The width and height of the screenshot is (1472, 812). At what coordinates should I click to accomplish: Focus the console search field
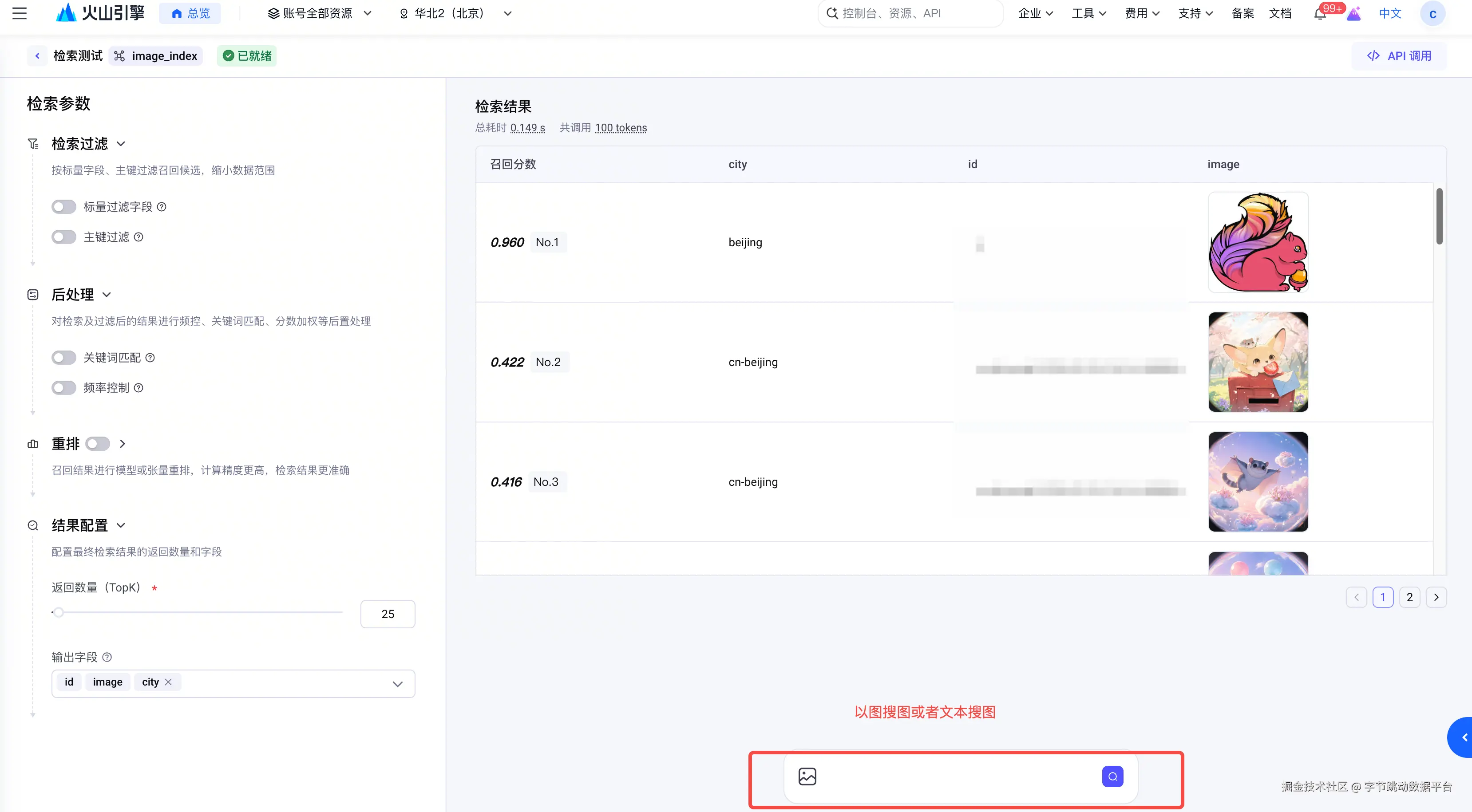tap(910, 13)
